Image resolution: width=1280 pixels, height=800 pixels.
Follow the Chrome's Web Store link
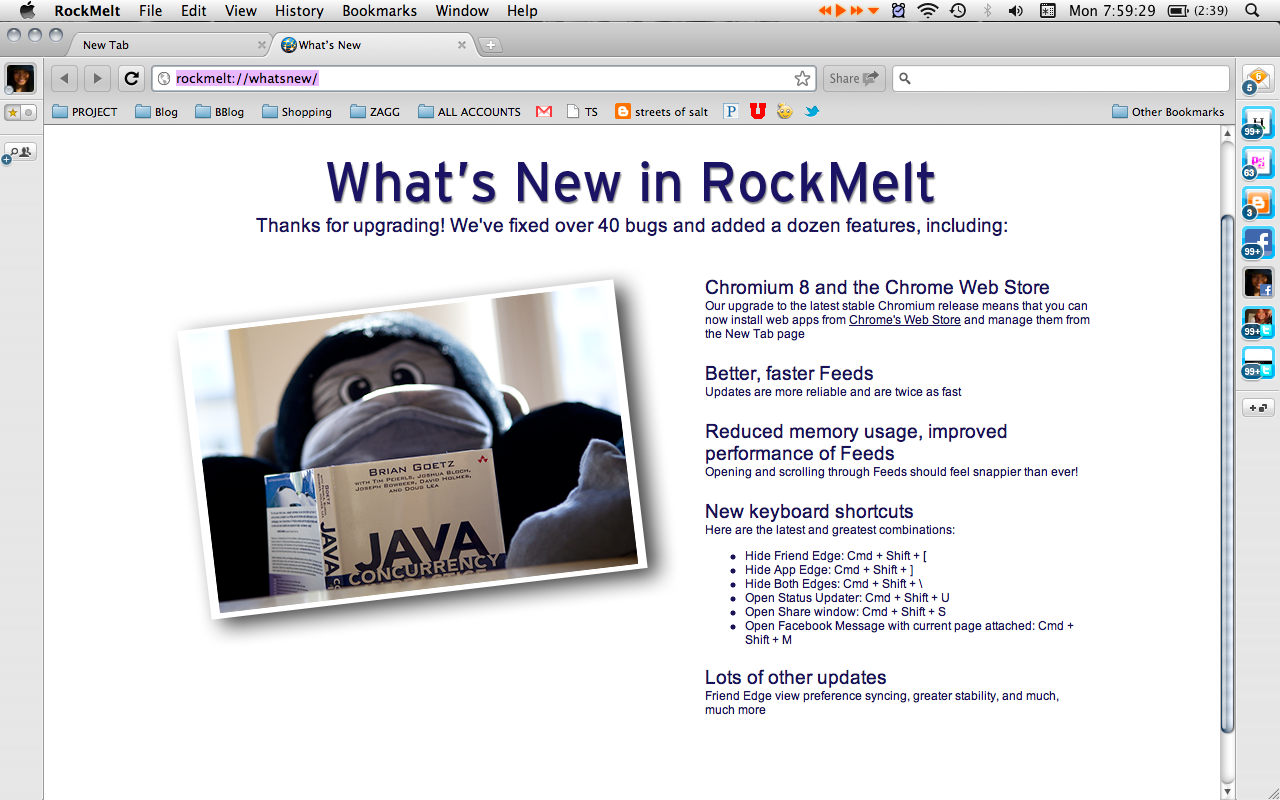905,320
